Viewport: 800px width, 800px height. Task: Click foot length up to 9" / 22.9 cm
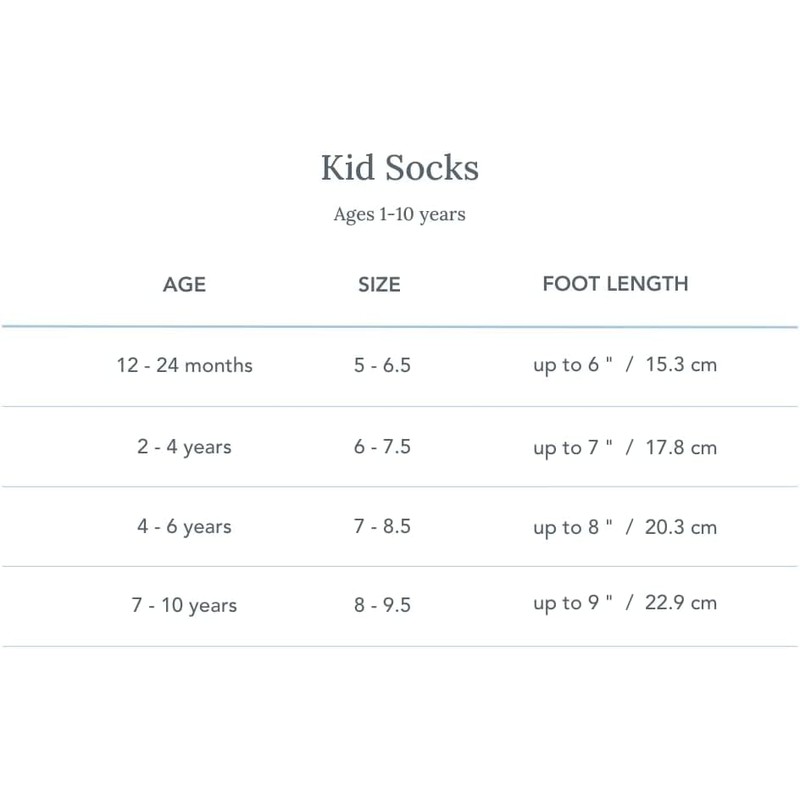click(624, 604)
